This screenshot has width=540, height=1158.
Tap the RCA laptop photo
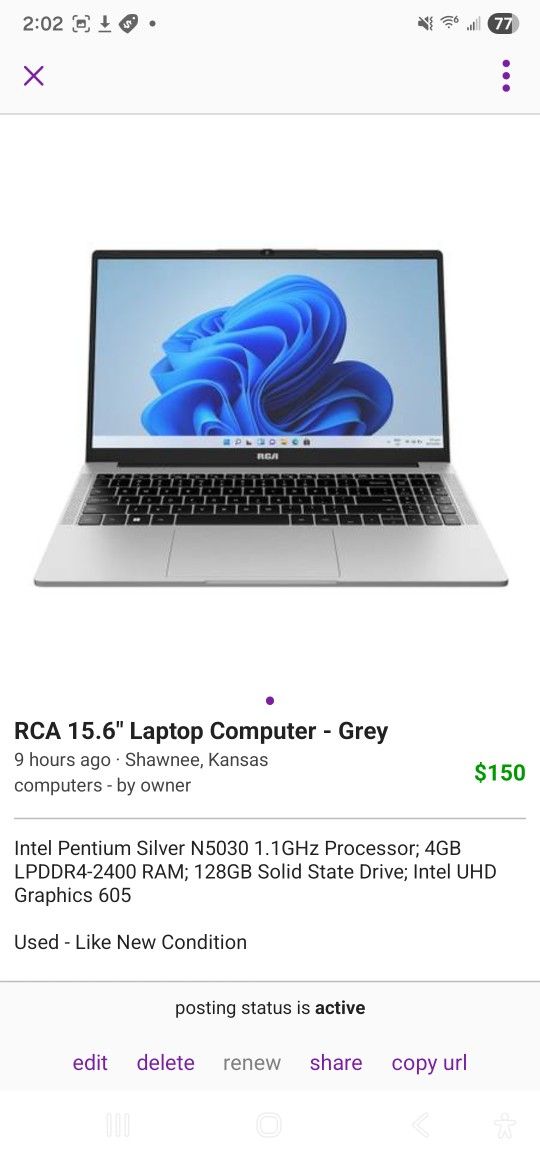pos(270,417)
